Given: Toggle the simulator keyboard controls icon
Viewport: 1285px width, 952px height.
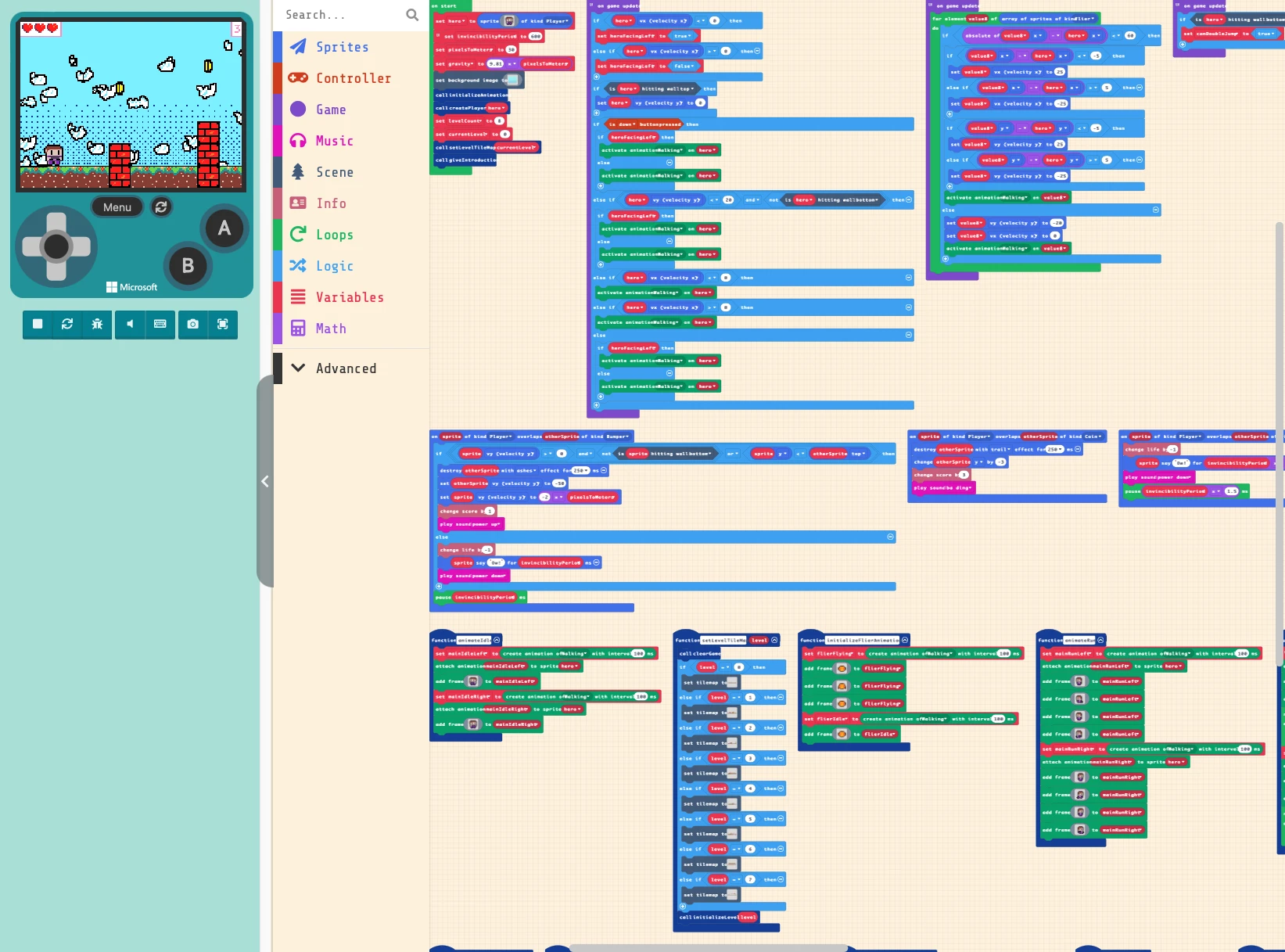Looking at the screenshot, I should (x=160, y=324).
